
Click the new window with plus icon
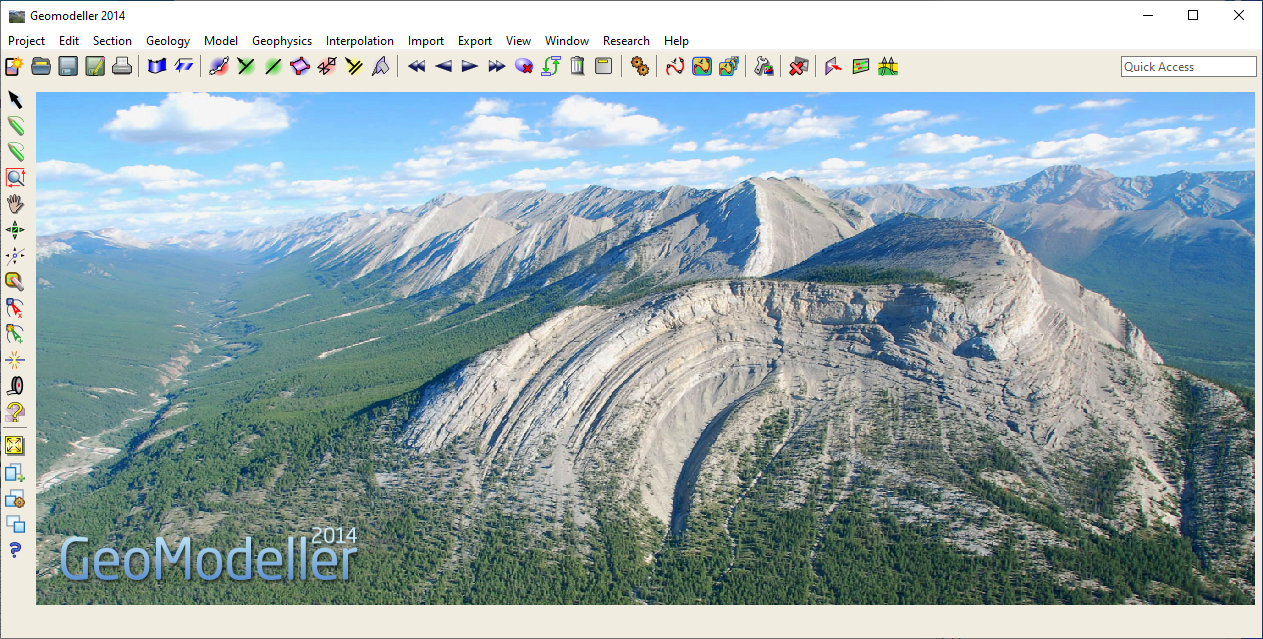point(16,472)
